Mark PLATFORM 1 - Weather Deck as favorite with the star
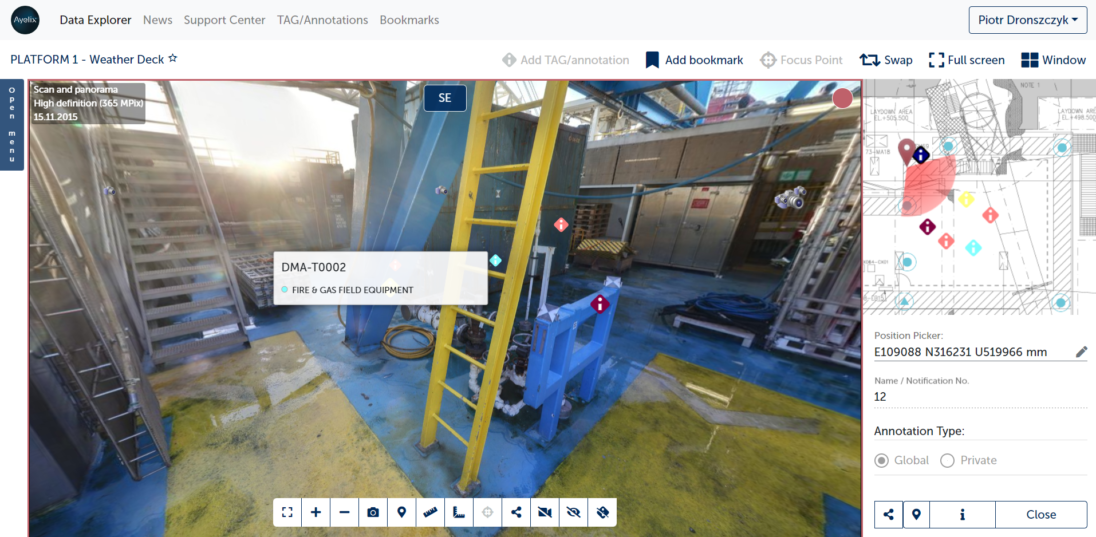Viewport: 1096px width, 537px height. click(173, 59)
